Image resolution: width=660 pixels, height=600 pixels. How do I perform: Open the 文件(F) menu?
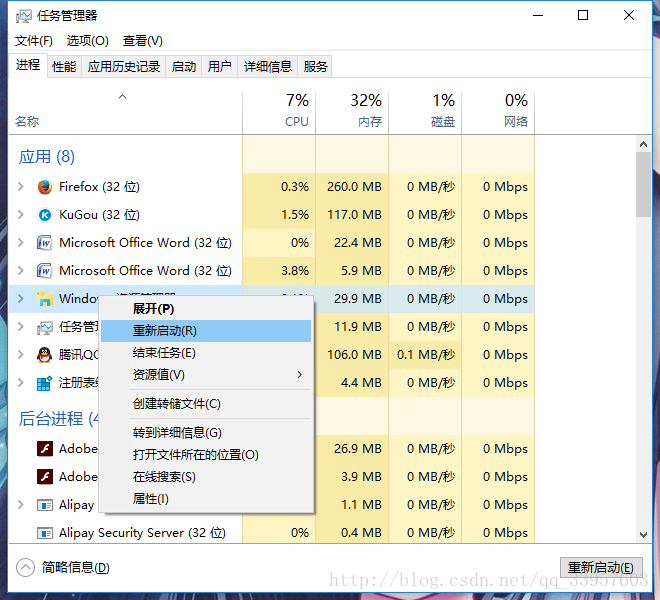[34, 41]
